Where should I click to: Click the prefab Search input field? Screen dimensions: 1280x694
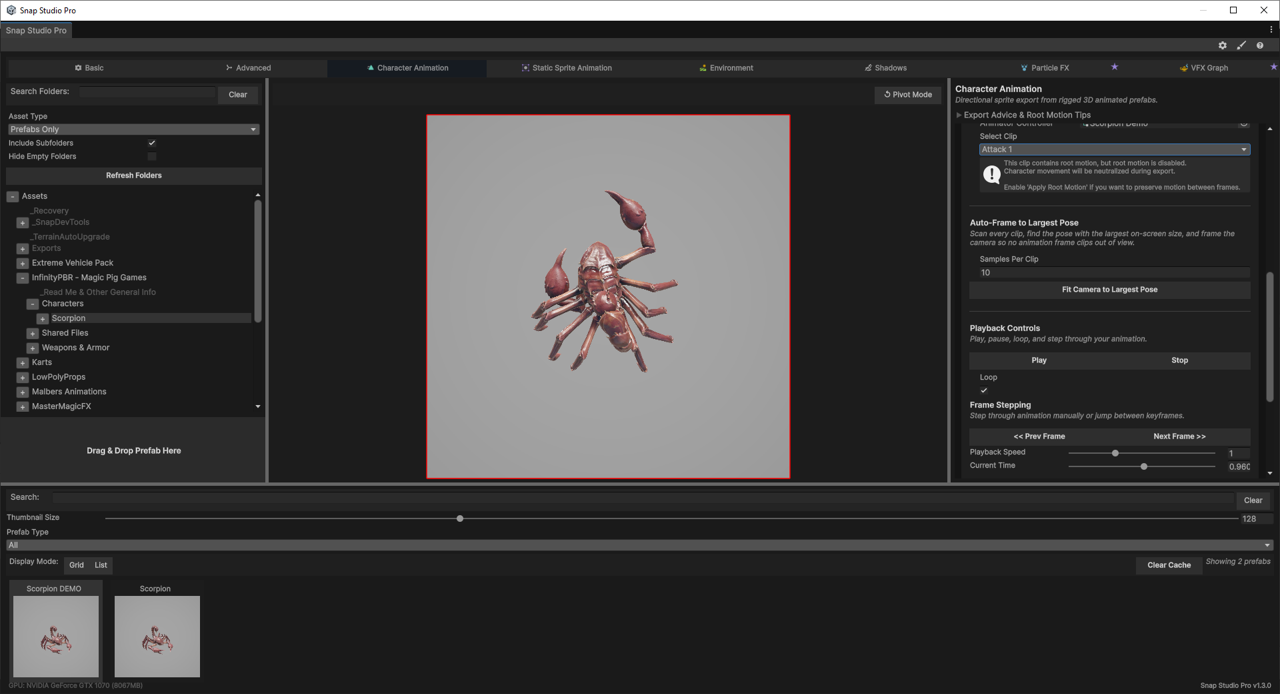click(644, 497)
